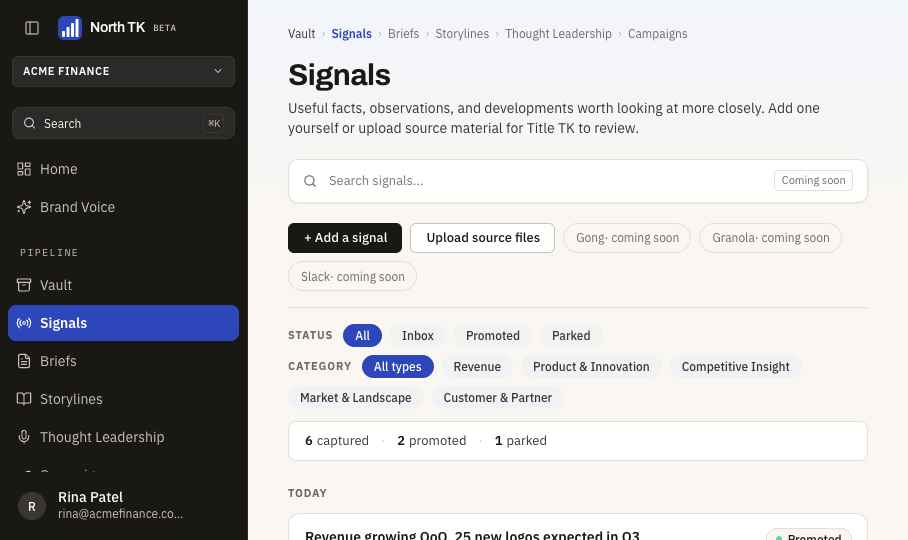Image resolution: width=908 pixels, height=540 pixels.
Task: Focus the Search signals input field
Action: 544,181
